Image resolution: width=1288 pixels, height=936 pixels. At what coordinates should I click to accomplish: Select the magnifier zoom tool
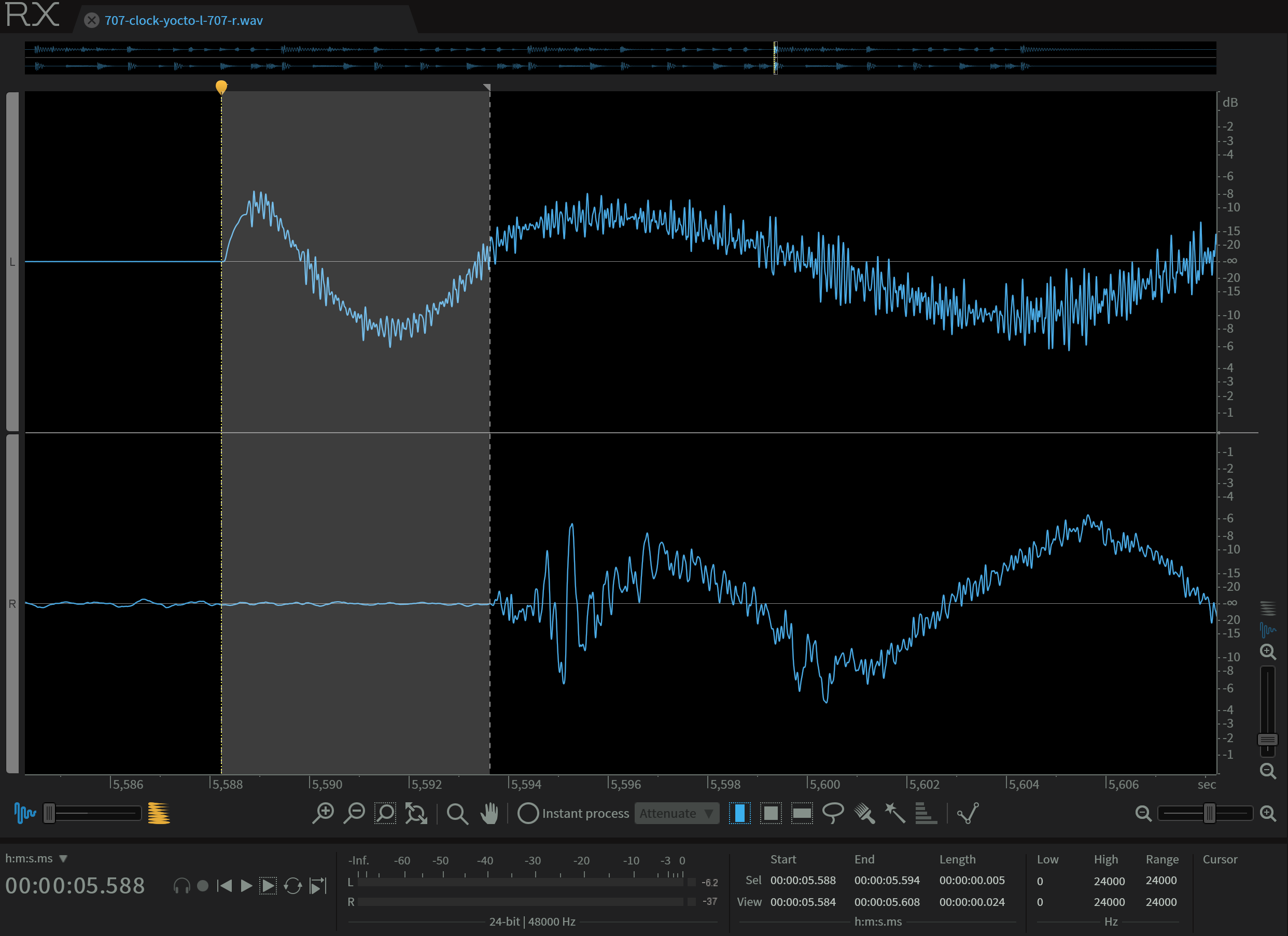(x=457, y=814)
